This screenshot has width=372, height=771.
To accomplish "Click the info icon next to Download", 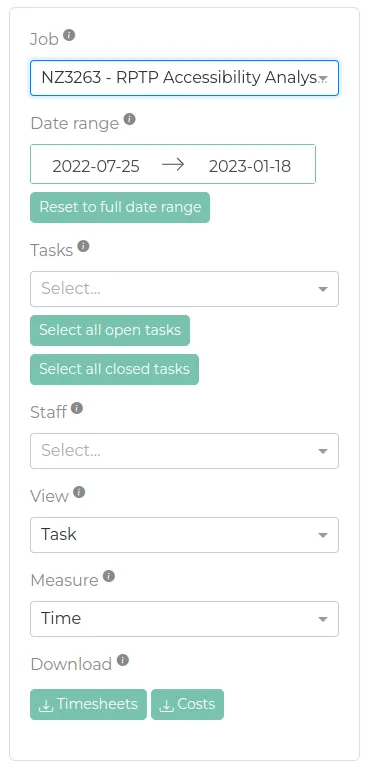I will [x=123, y=660].
